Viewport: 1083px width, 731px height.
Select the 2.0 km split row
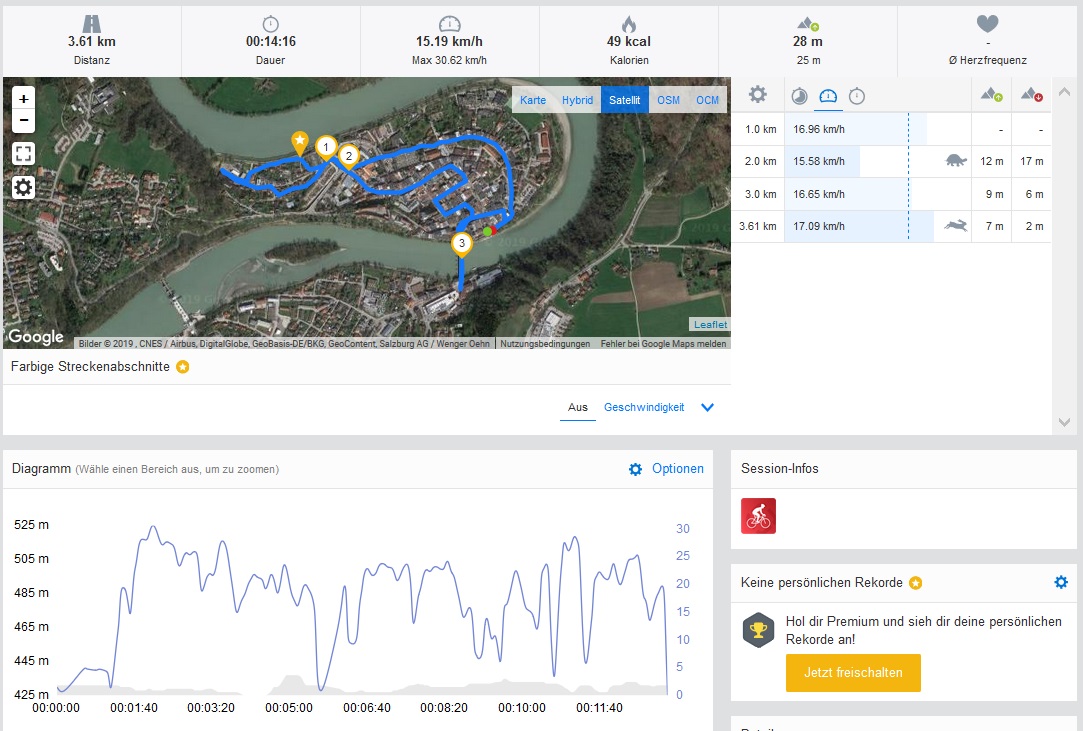[x=891, y=162]
